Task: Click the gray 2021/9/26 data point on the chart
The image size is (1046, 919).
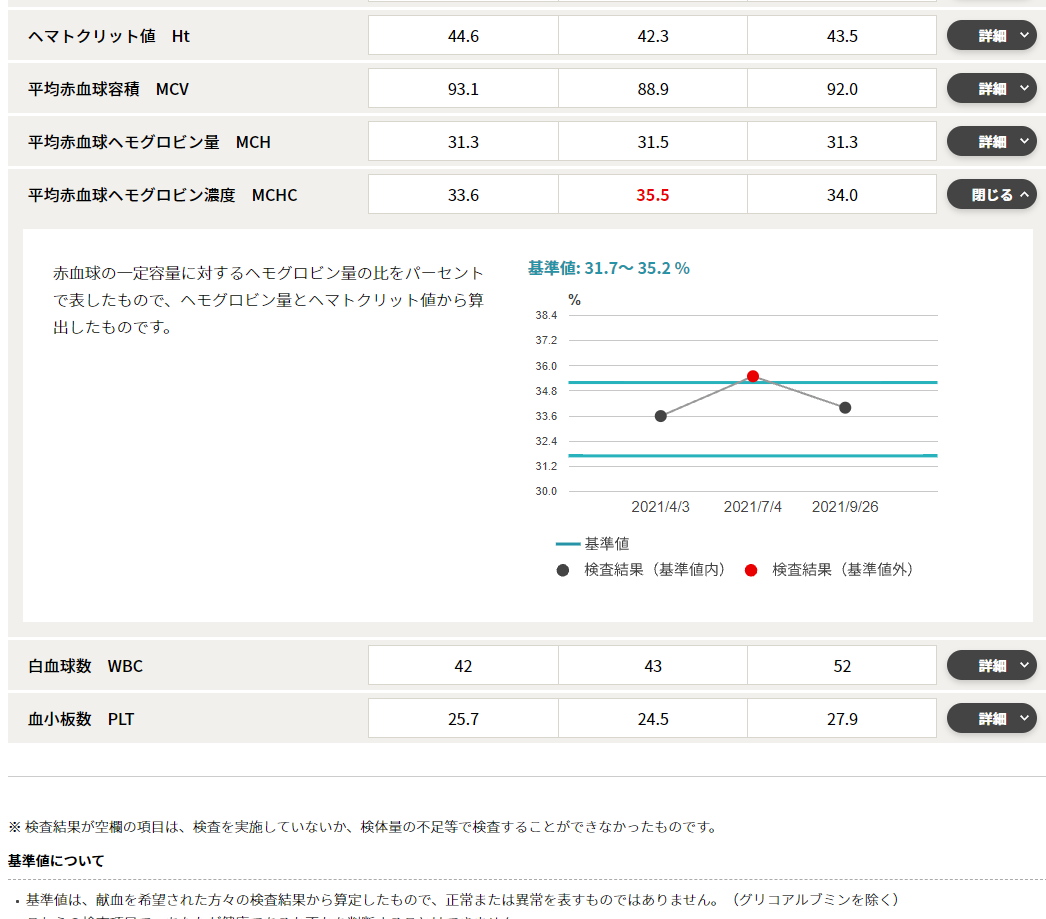Action: (845, 407)
